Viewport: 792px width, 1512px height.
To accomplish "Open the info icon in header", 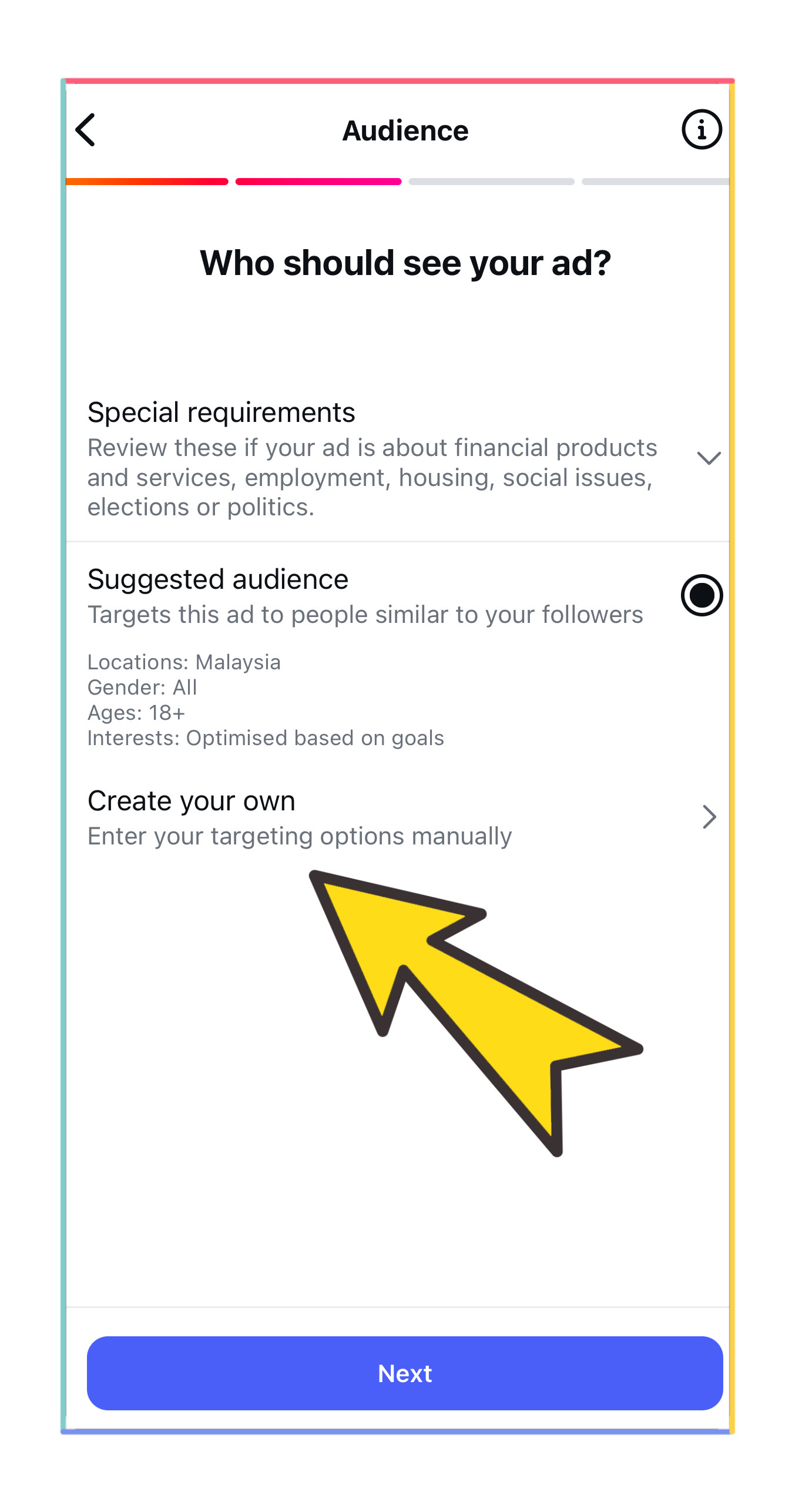I will pos(702,129).
